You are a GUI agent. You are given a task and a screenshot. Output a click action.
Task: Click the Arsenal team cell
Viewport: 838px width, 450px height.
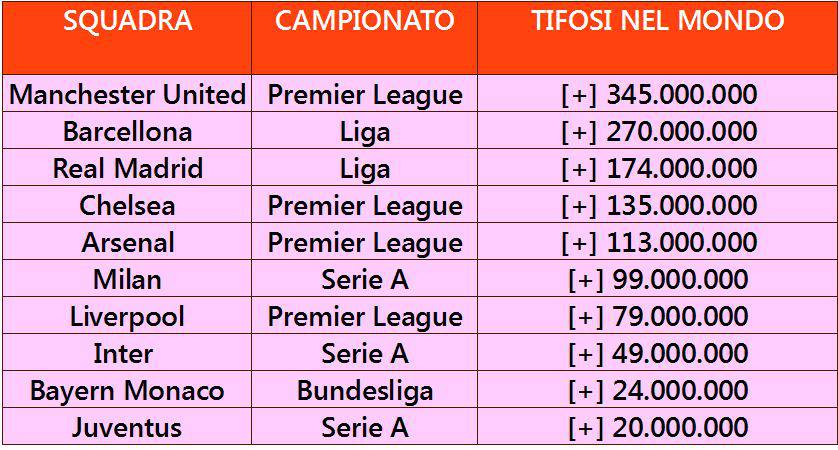pos(127,243)
